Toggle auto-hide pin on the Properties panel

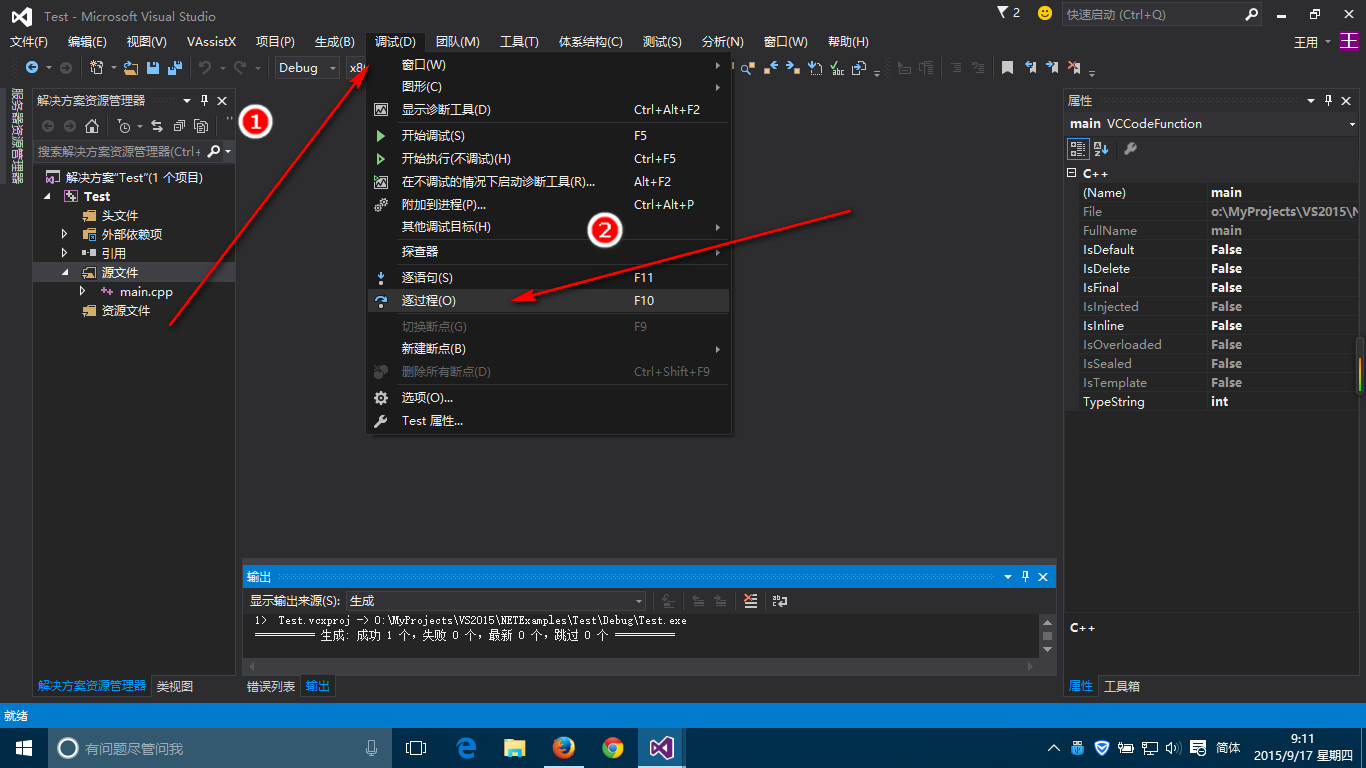1329,100
